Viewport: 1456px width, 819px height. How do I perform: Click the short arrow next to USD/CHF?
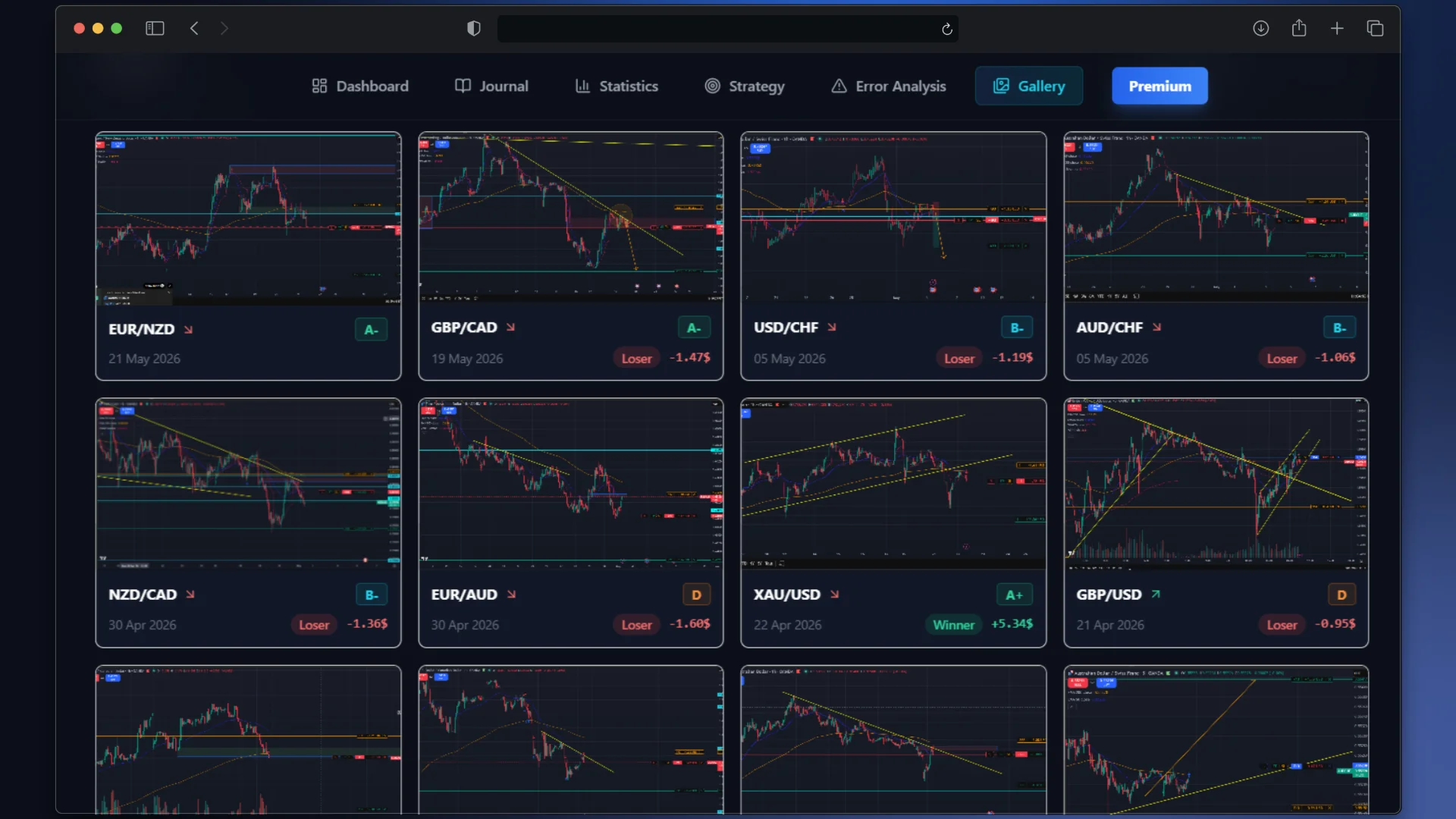click(832, 327)
